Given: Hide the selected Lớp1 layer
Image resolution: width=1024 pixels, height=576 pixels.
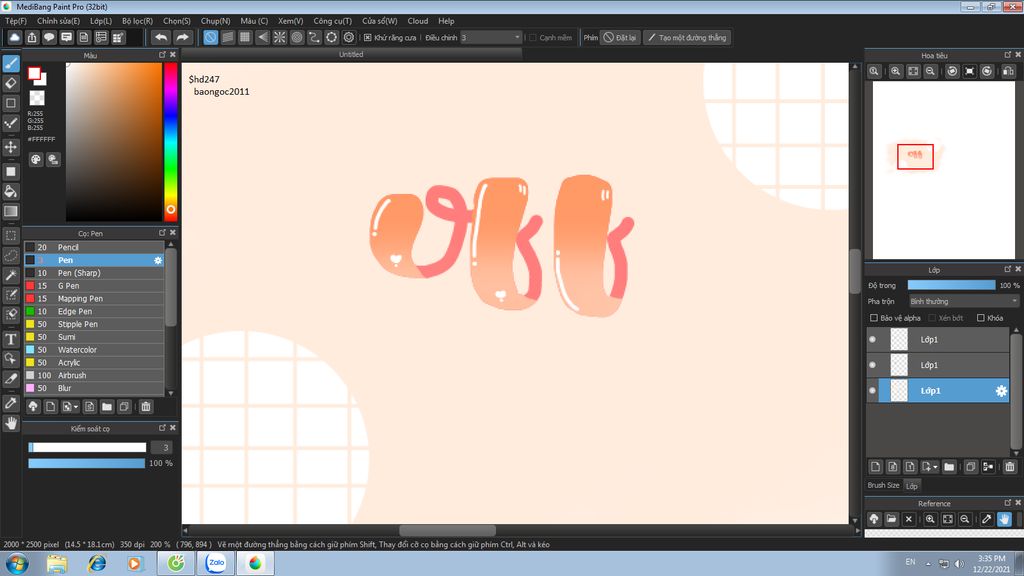Looking at the screenshot, I should pos(872,391).
